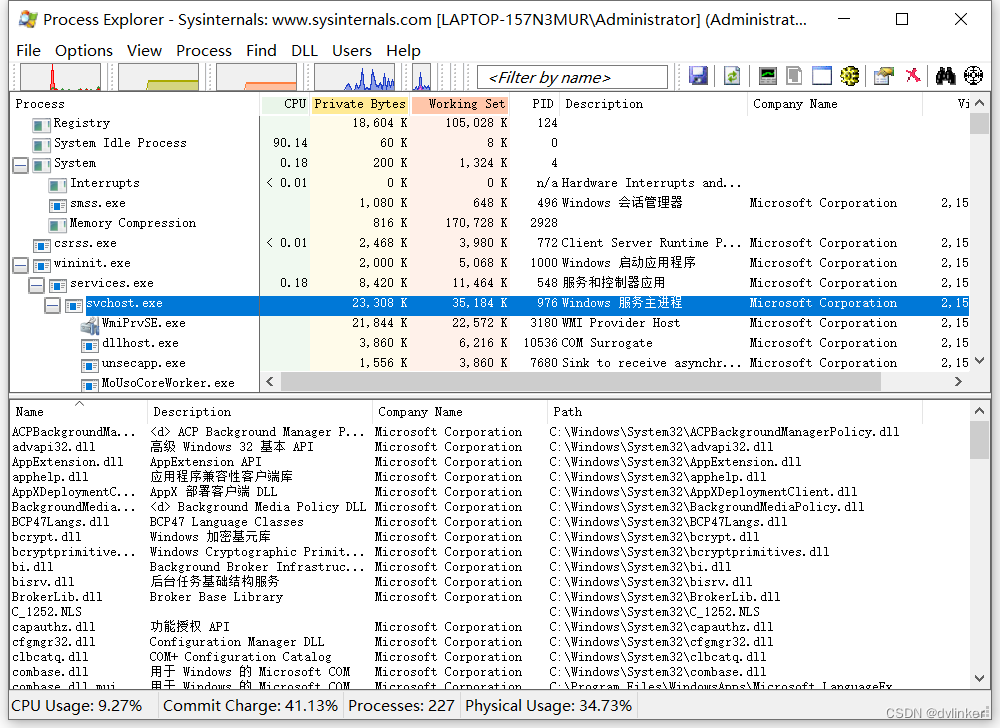
Task: Open System Information from the toolbar
Action: (768, 76)
